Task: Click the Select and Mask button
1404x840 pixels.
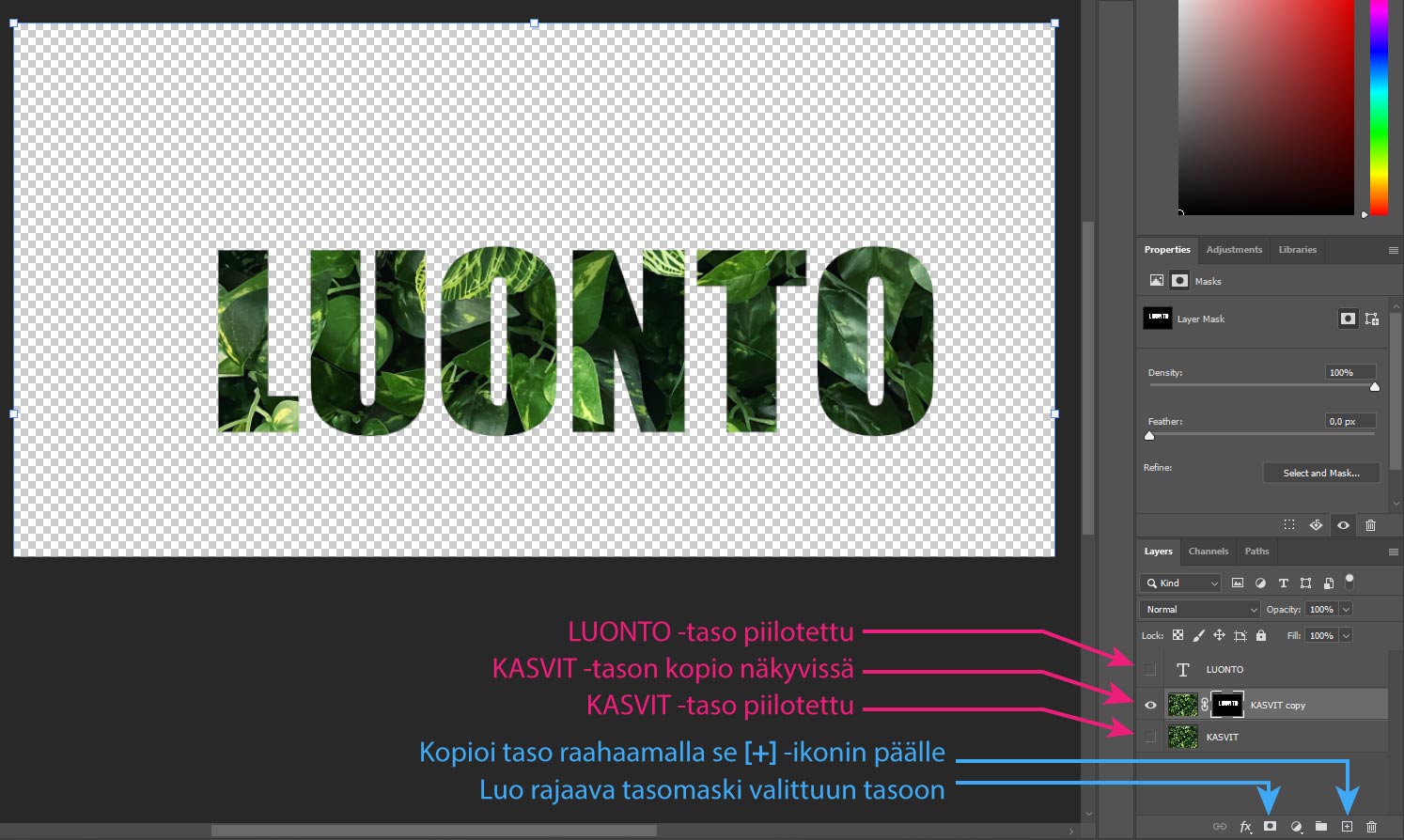Action: pyautogui.click(x=1321, y=473)
